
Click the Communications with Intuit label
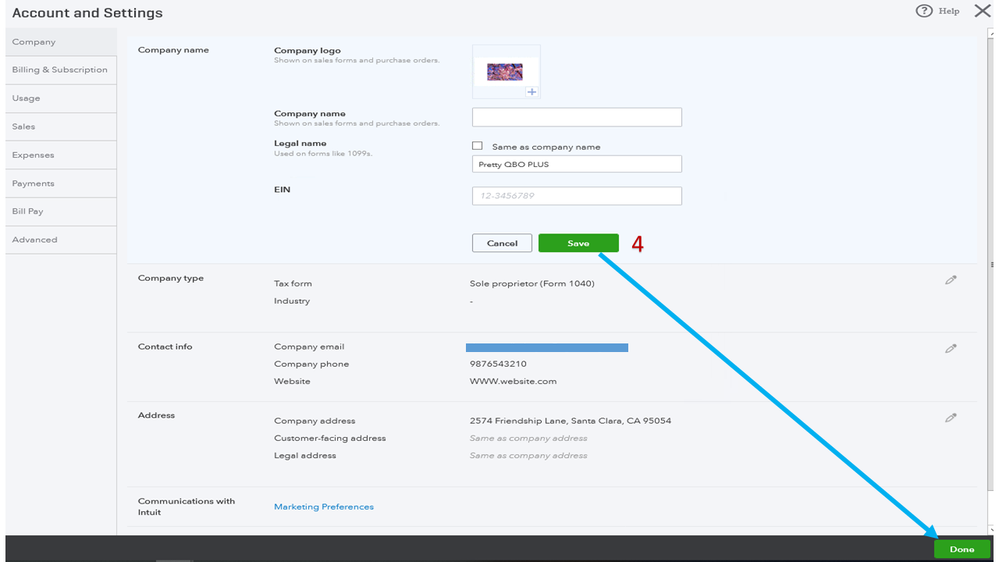[x=186, y=507]
